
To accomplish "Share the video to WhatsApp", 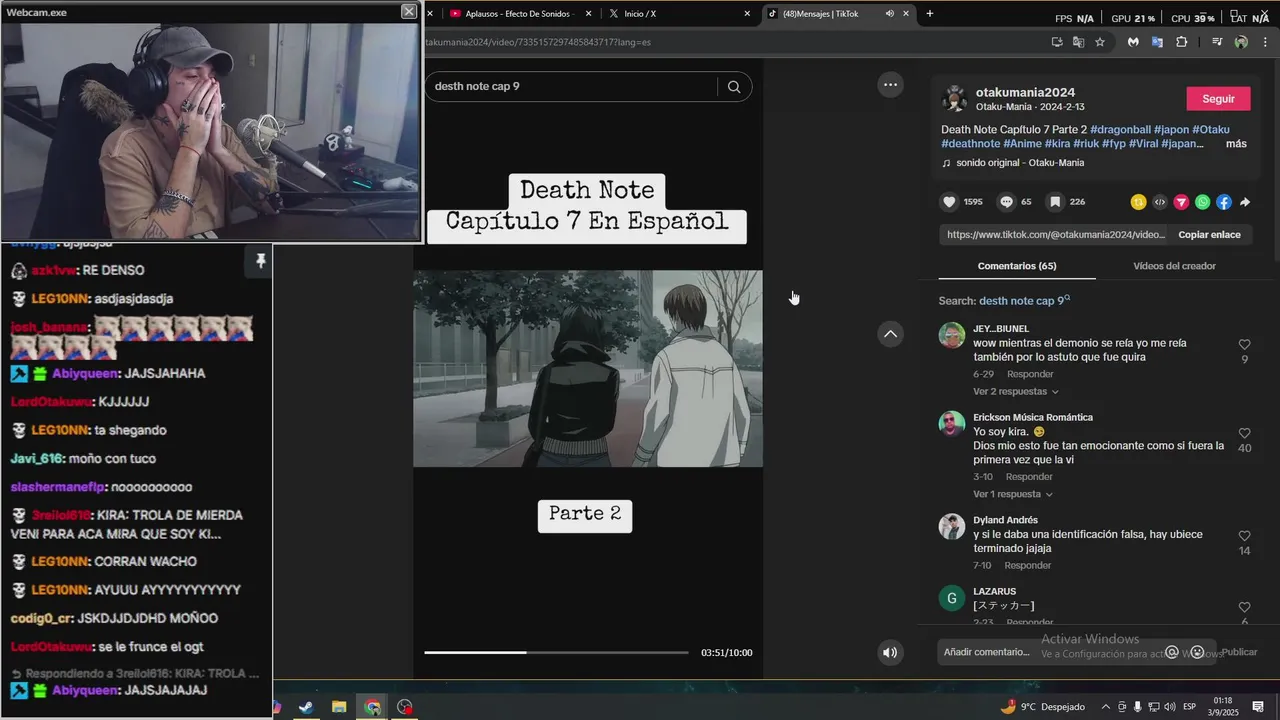I will [x=1203, y=202].
